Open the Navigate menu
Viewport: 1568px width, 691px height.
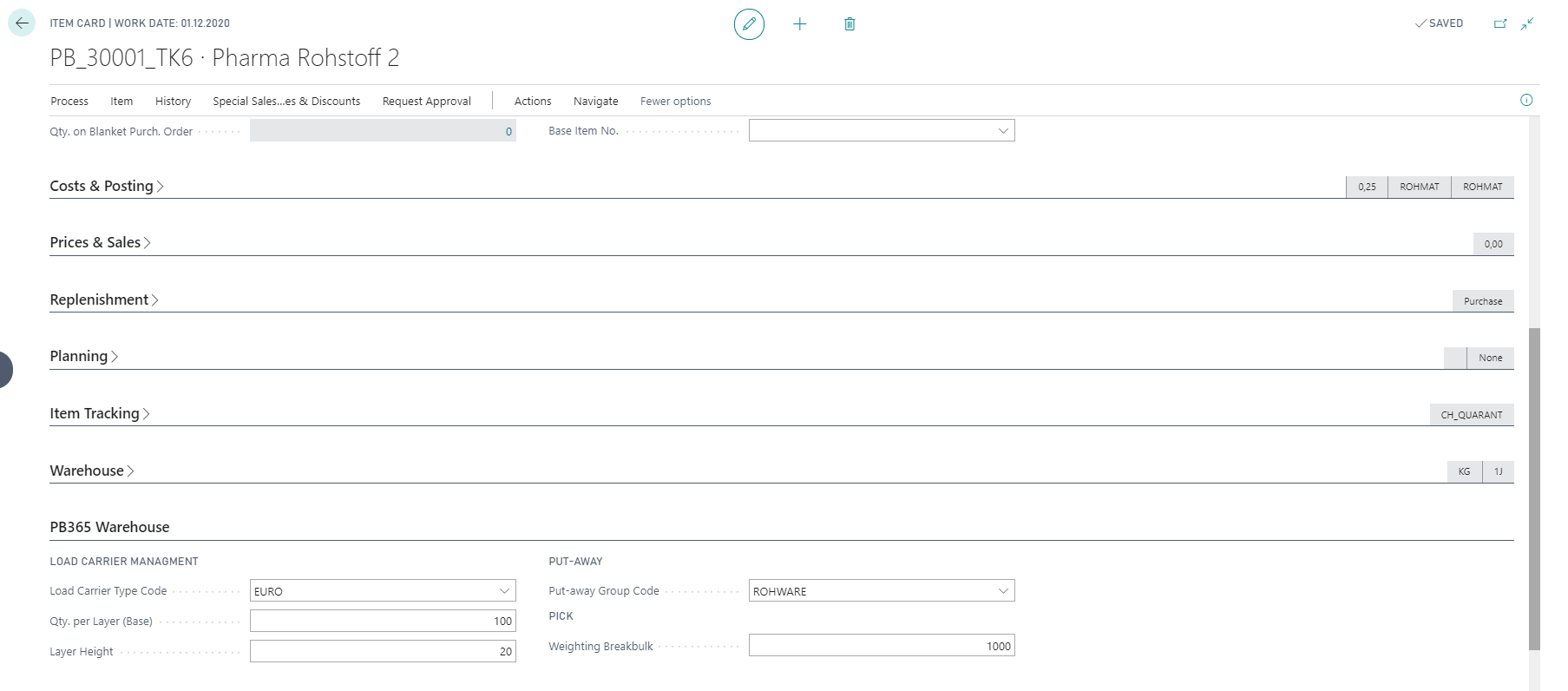coord(596,101)
